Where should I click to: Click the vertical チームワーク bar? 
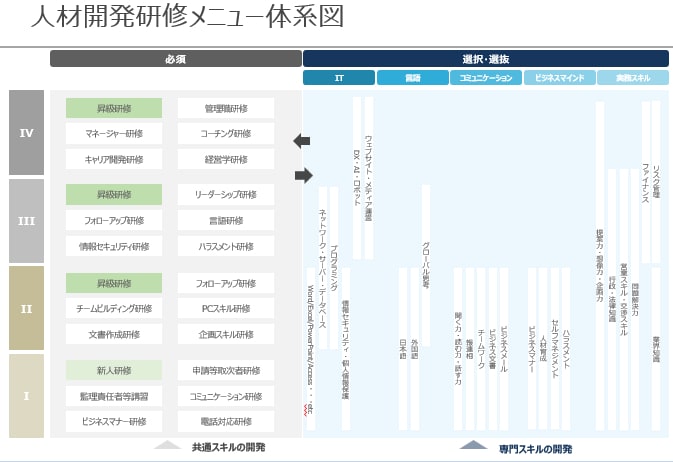coord(481,349)
